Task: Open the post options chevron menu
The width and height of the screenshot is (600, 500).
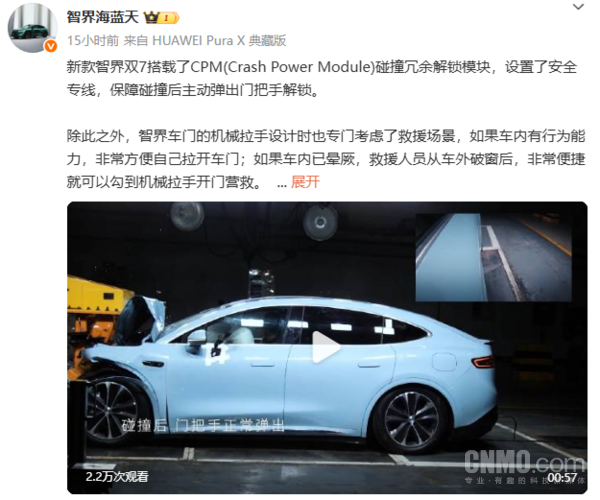Action: tap(578, 7)
